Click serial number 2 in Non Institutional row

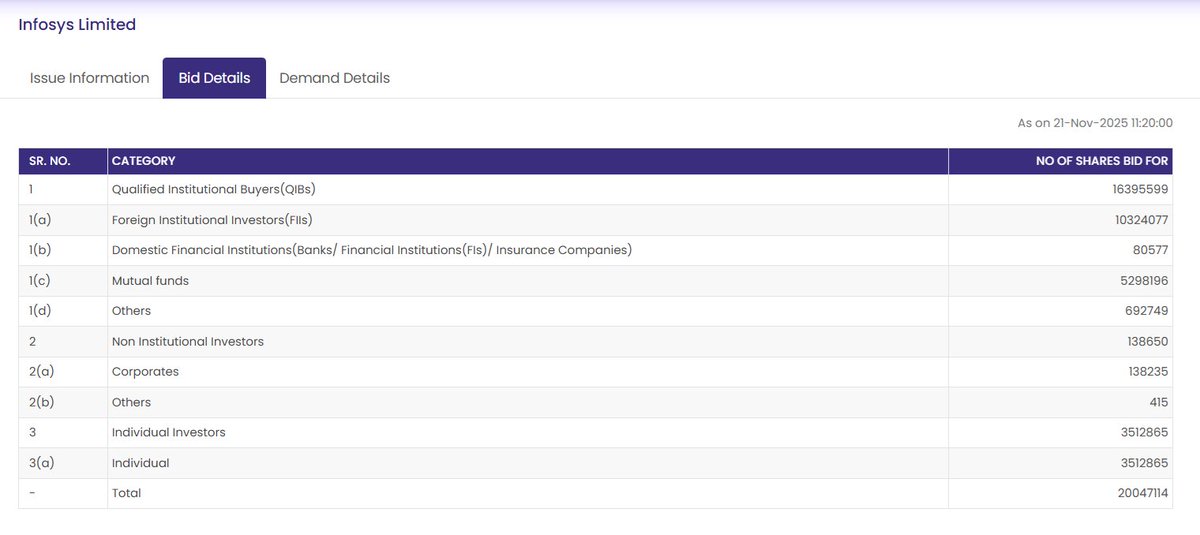33,341
